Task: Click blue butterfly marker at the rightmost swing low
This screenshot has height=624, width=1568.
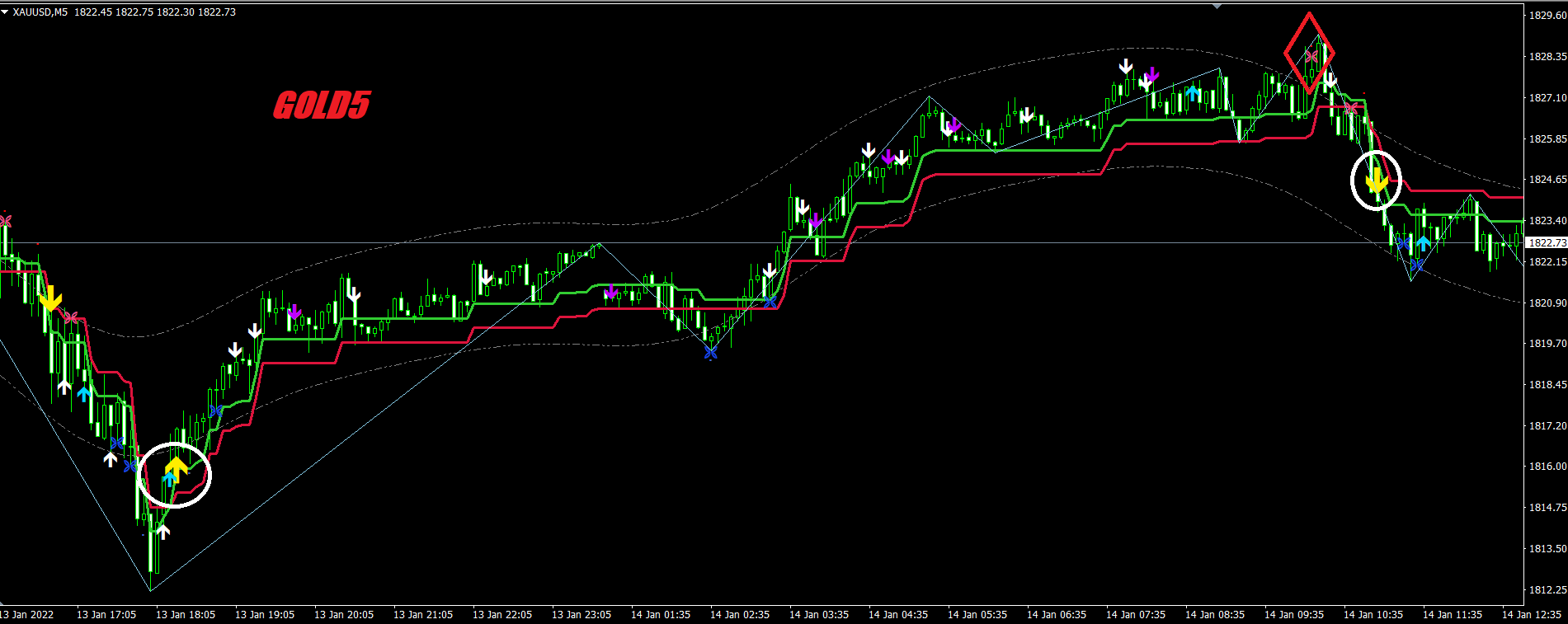Action: 1417,265
